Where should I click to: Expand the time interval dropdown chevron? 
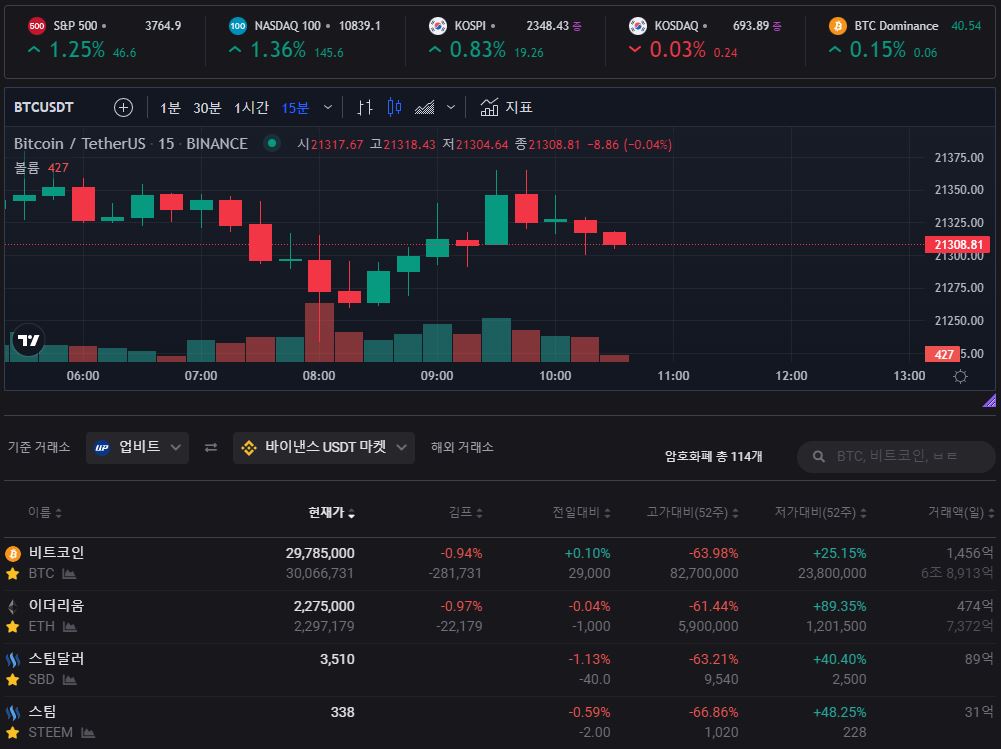327,107
